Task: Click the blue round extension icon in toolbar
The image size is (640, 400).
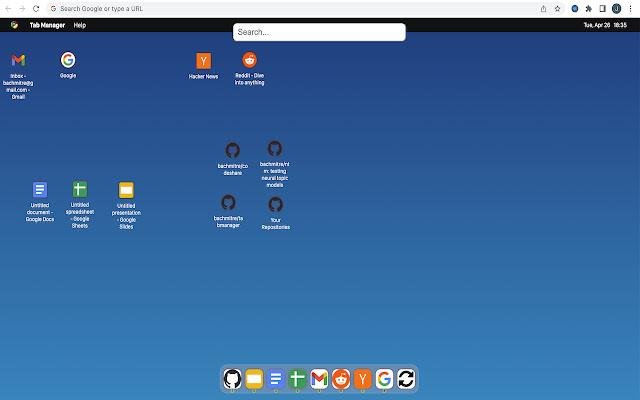Action: [x=575, y=9]
